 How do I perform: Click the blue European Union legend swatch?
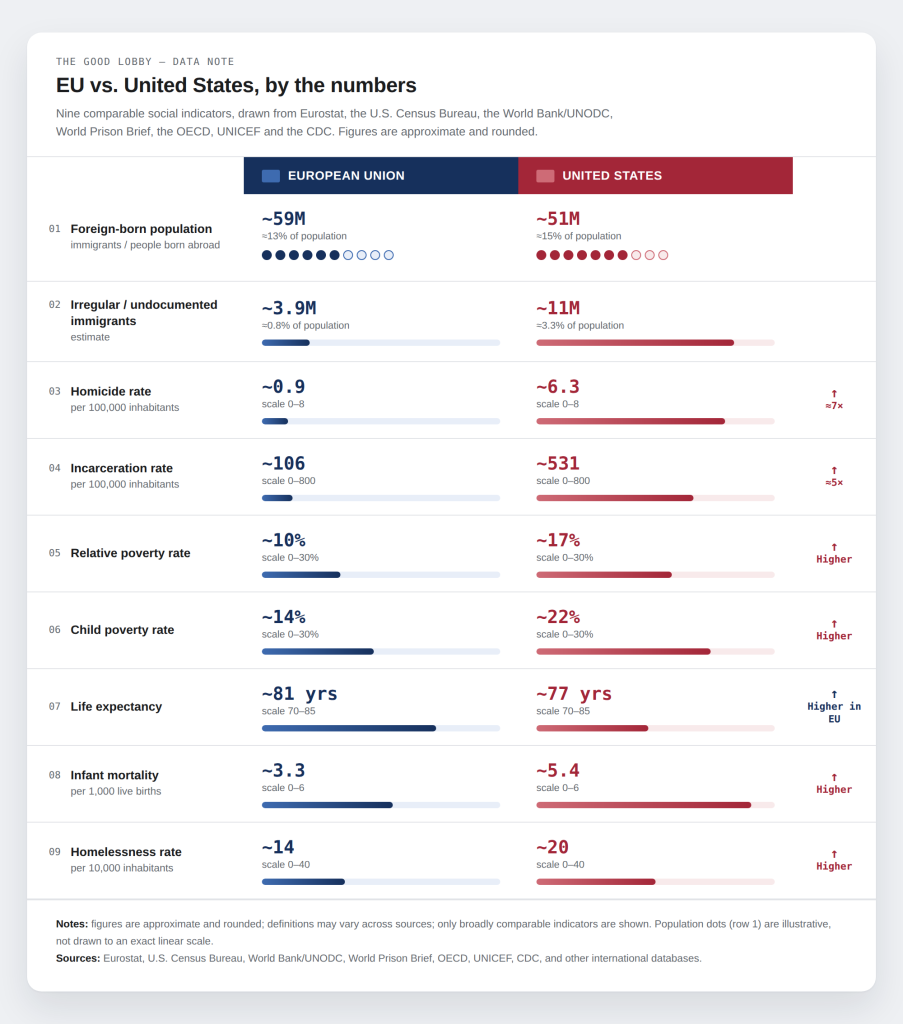coord(270,176)
